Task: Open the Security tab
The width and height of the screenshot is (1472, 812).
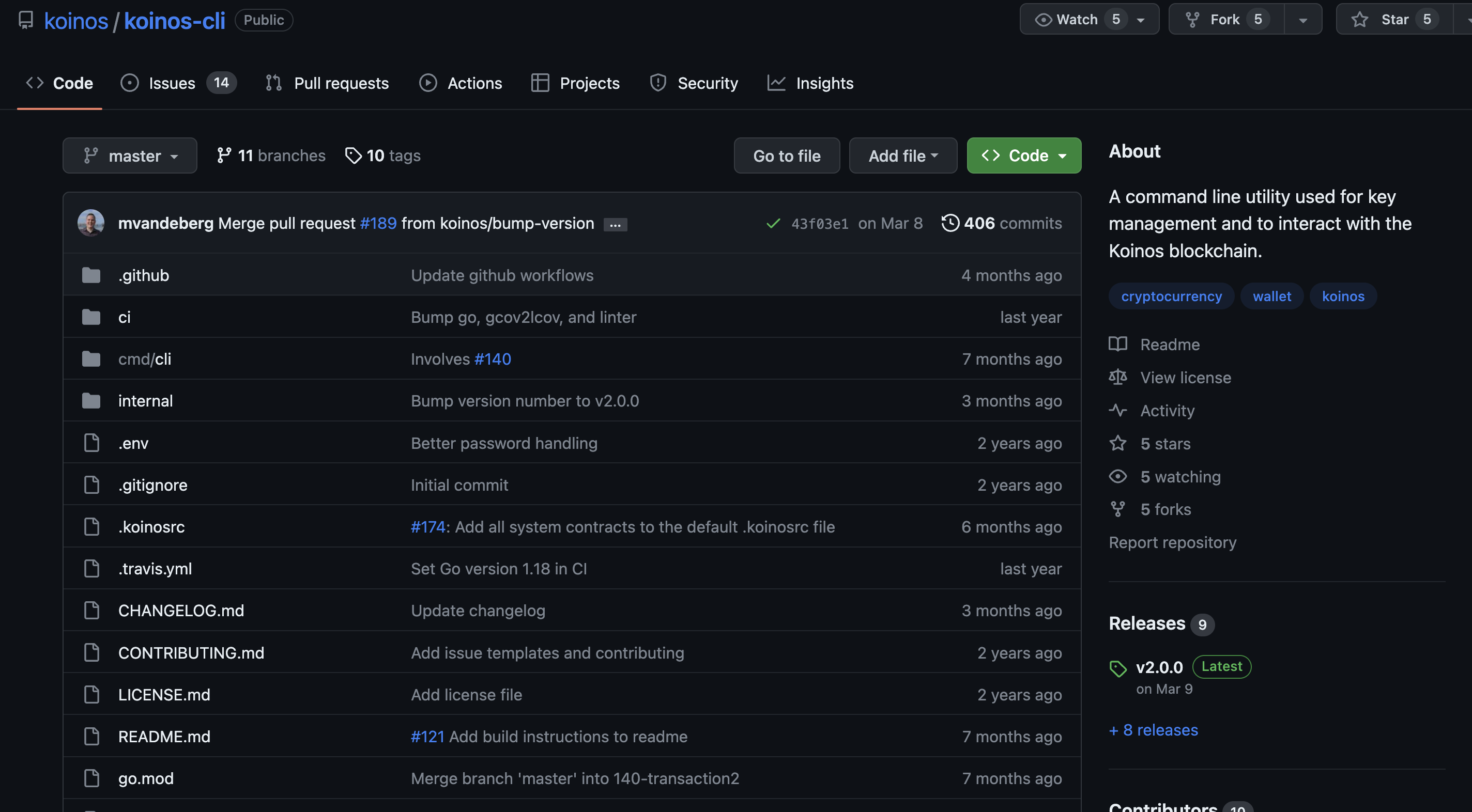Action: pos(694,83)
